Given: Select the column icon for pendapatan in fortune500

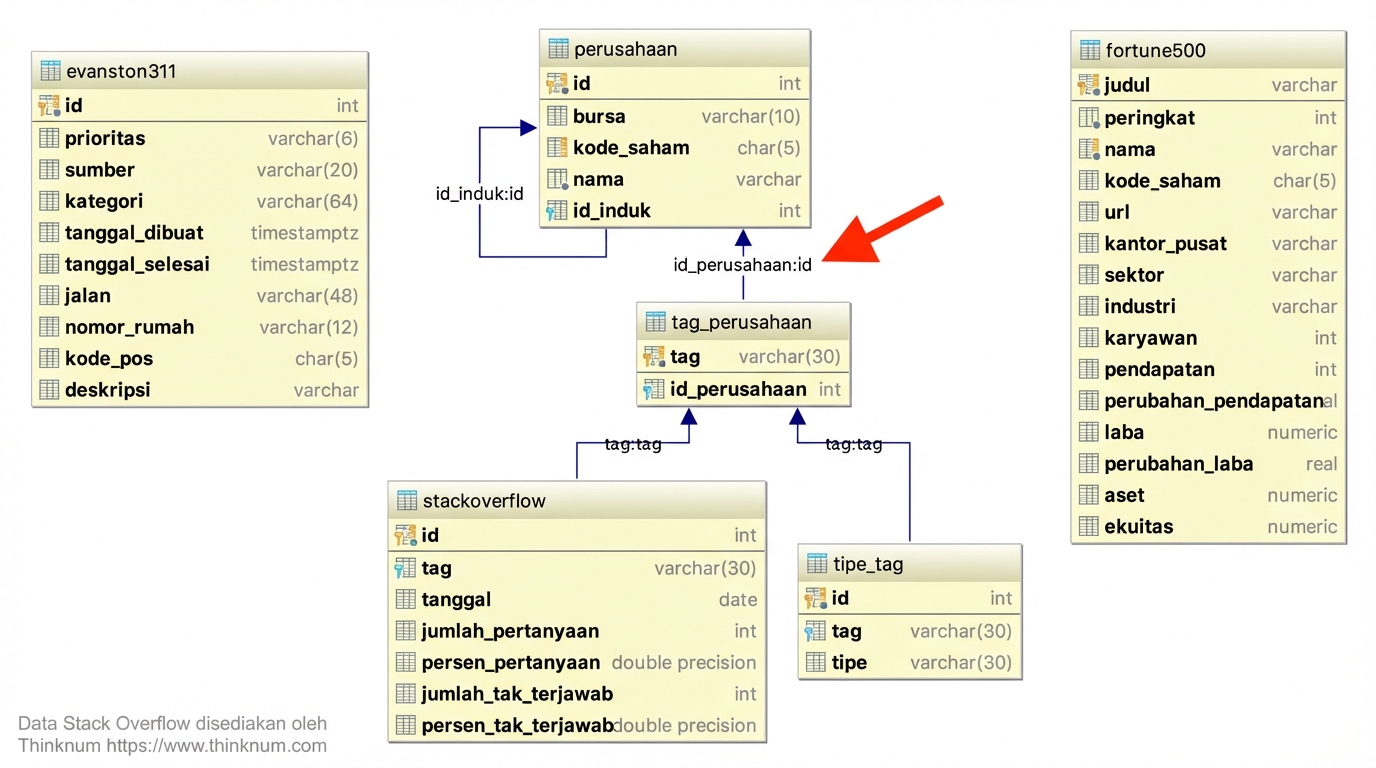Looking at the screenshot, I should pos(1088,369).
